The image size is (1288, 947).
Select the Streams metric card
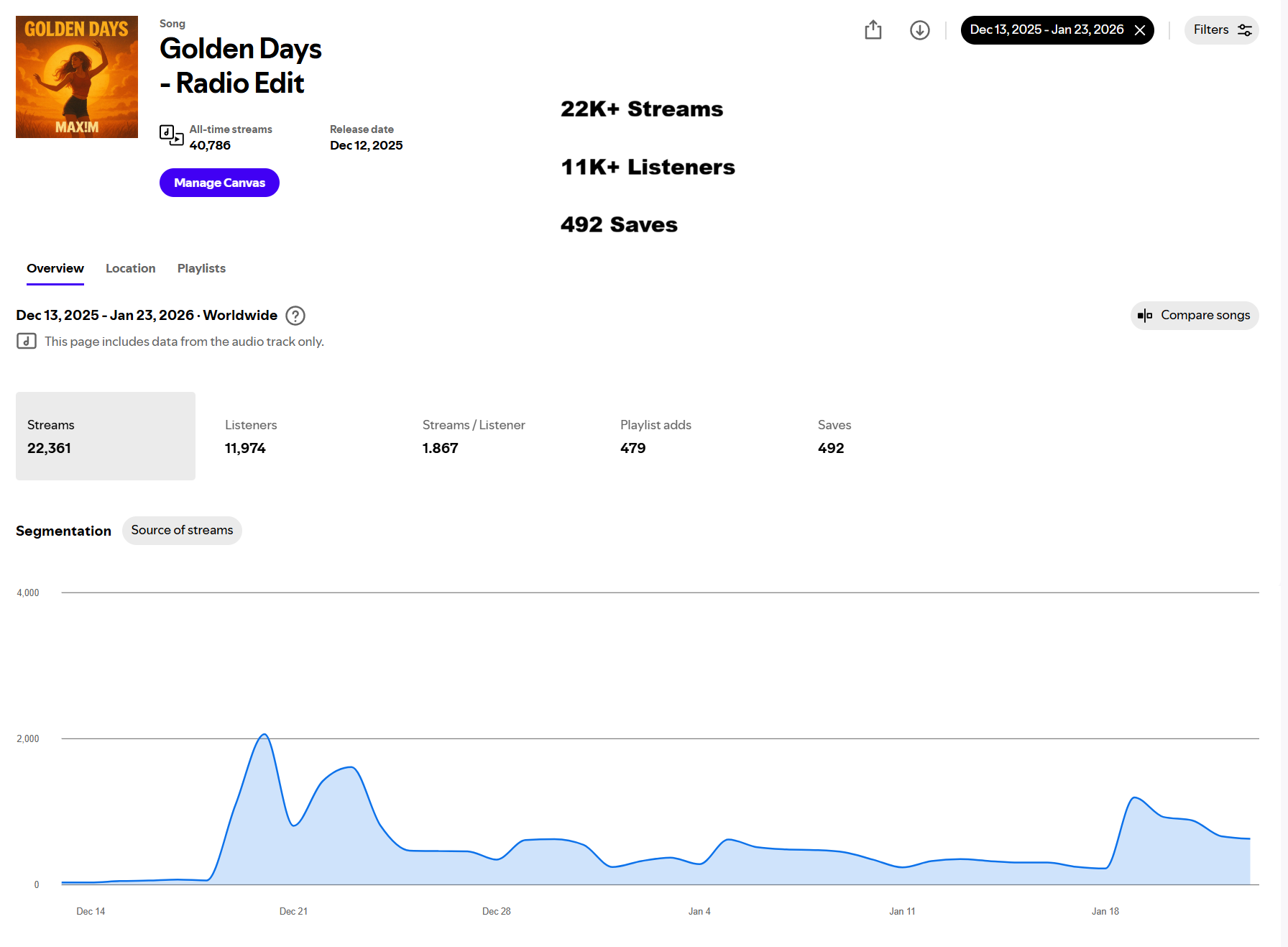click(x=106, y=436)
